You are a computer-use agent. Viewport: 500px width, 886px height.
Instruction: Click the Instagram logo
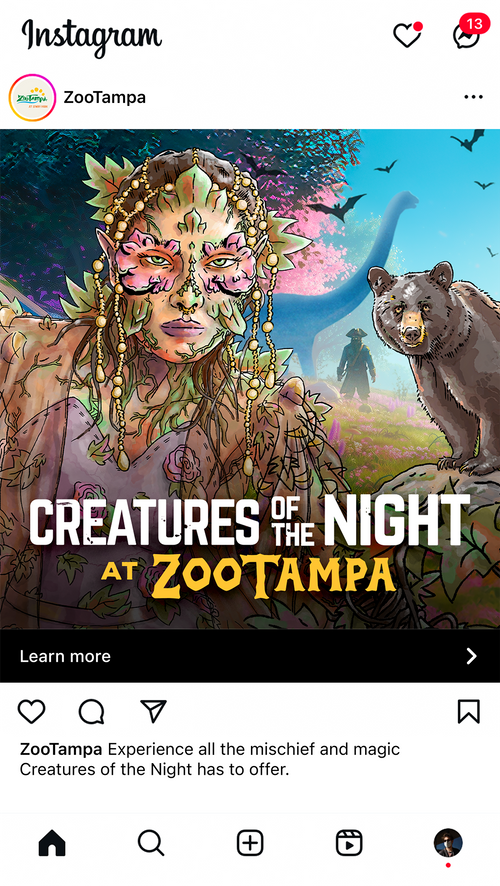[x=92, y=36]
